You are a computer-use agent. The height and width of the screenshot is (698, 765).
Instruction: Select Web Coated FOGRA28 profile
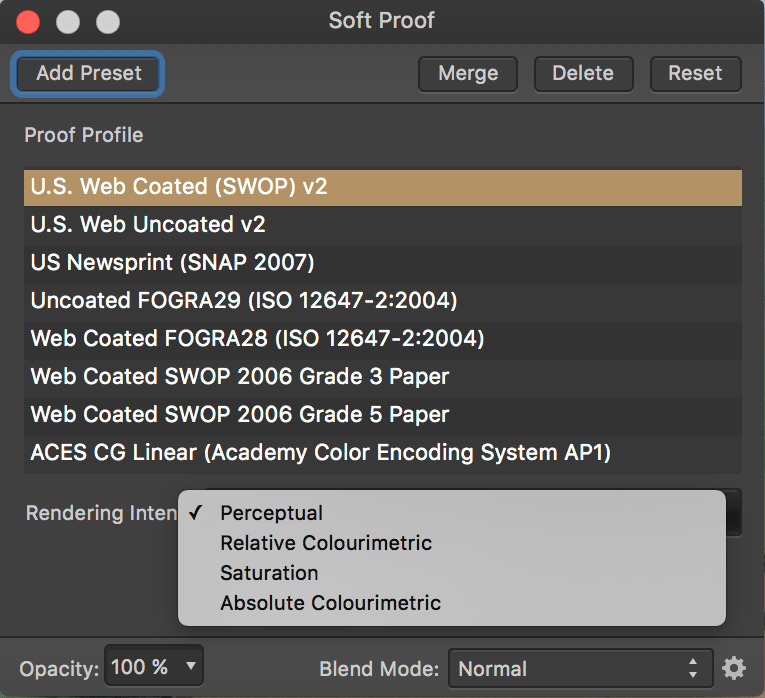coord(382,339)
